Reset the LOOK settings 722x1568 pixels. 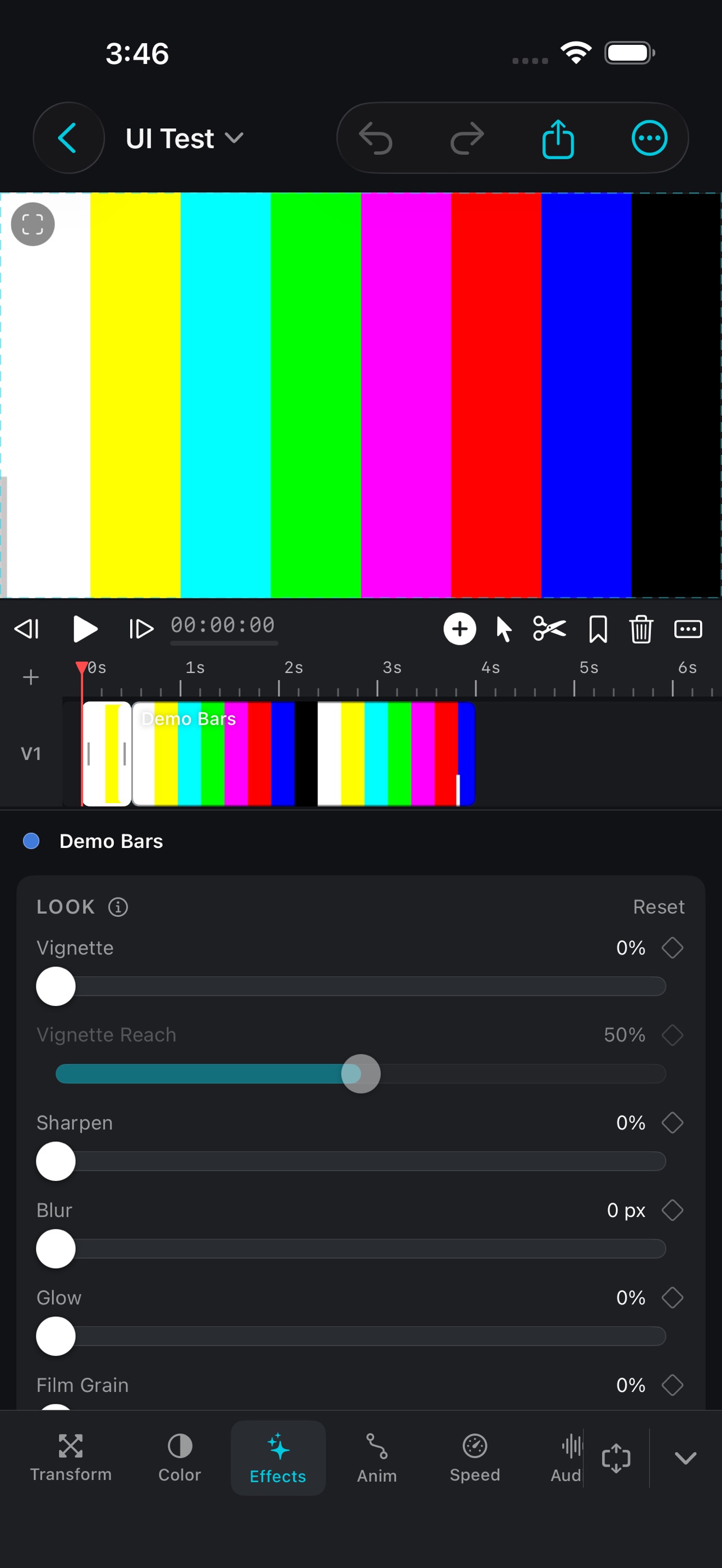(659, 907)
